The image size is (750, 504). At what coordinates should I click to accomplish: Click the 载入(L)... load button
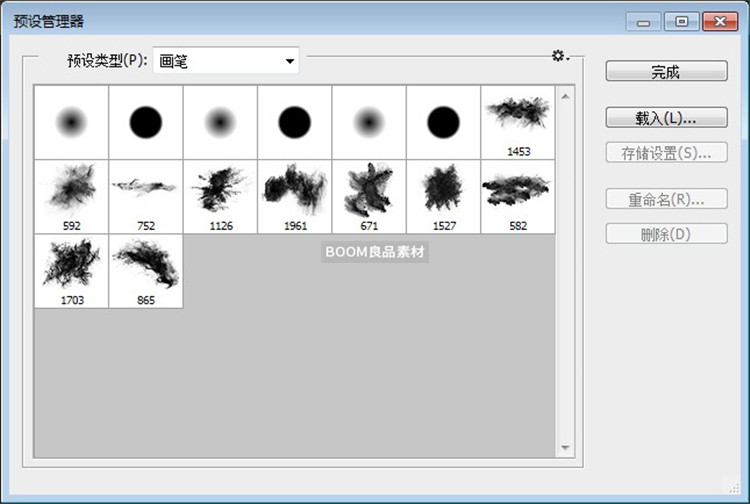(x=666, y=117)
